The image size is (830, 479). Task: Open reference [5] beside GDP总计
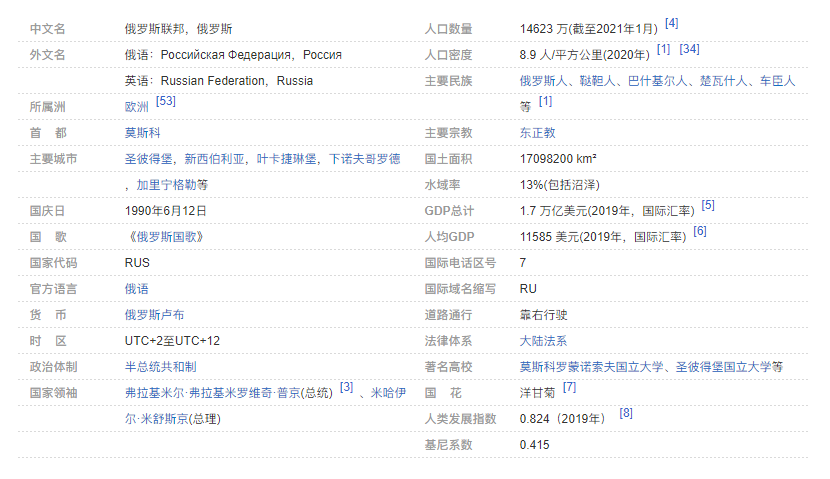click(708, 205)
